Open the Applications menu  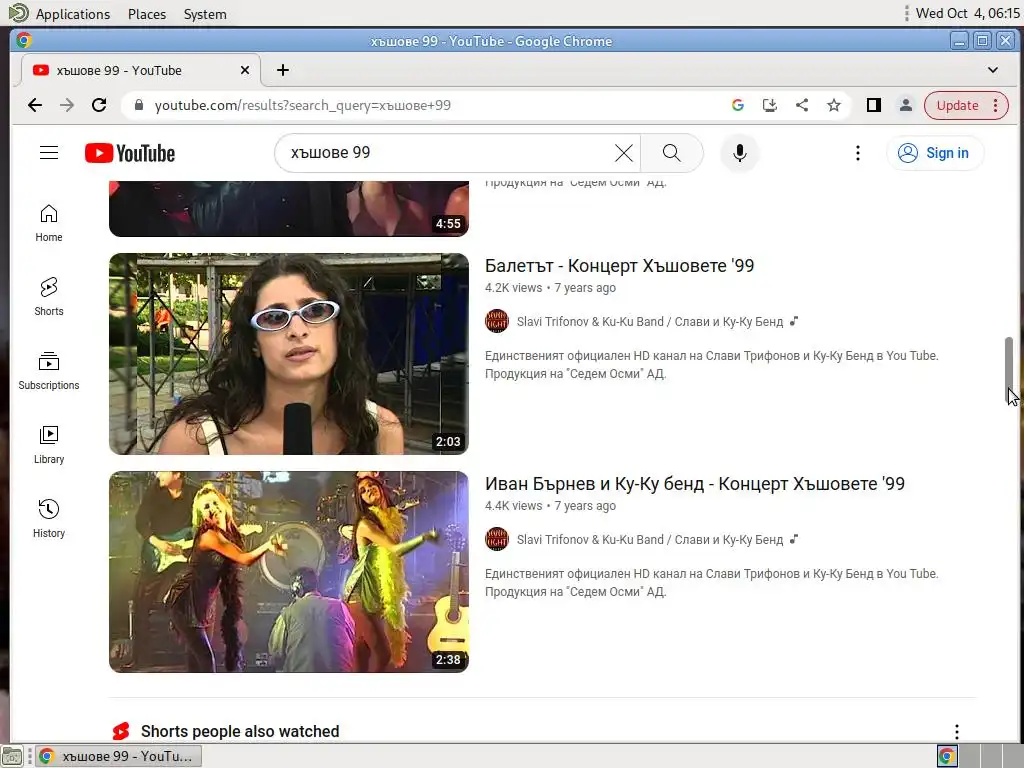[72, 14]
